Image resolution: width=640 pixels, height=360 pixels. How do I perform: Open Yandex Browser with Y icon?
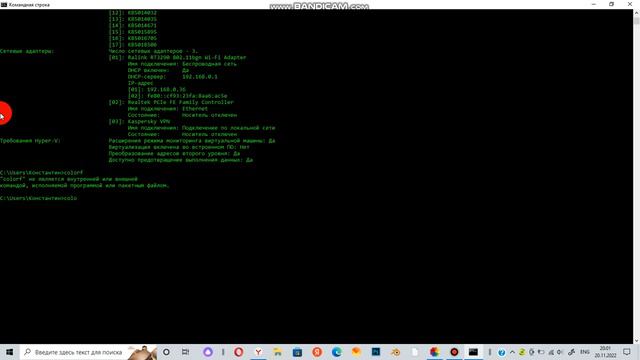coord(258,352)
